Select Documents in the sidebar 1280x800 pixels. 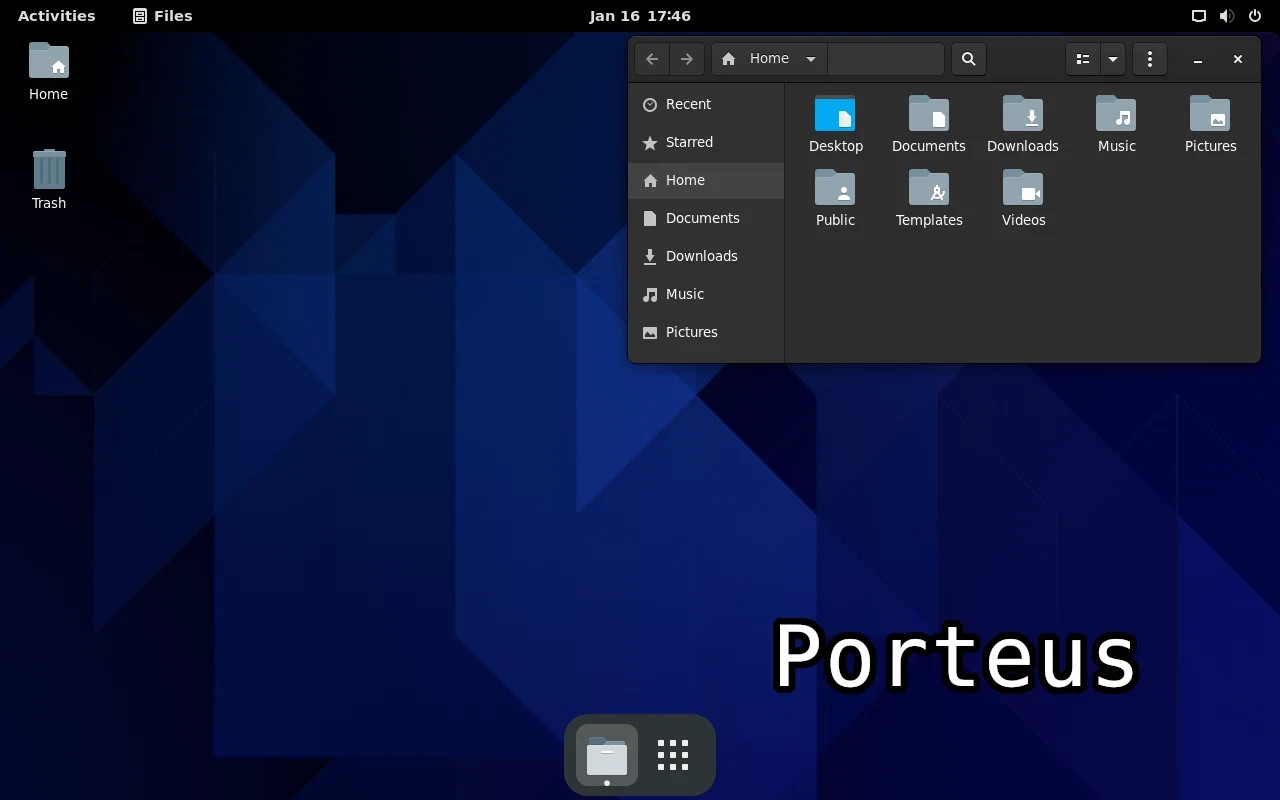706,218
